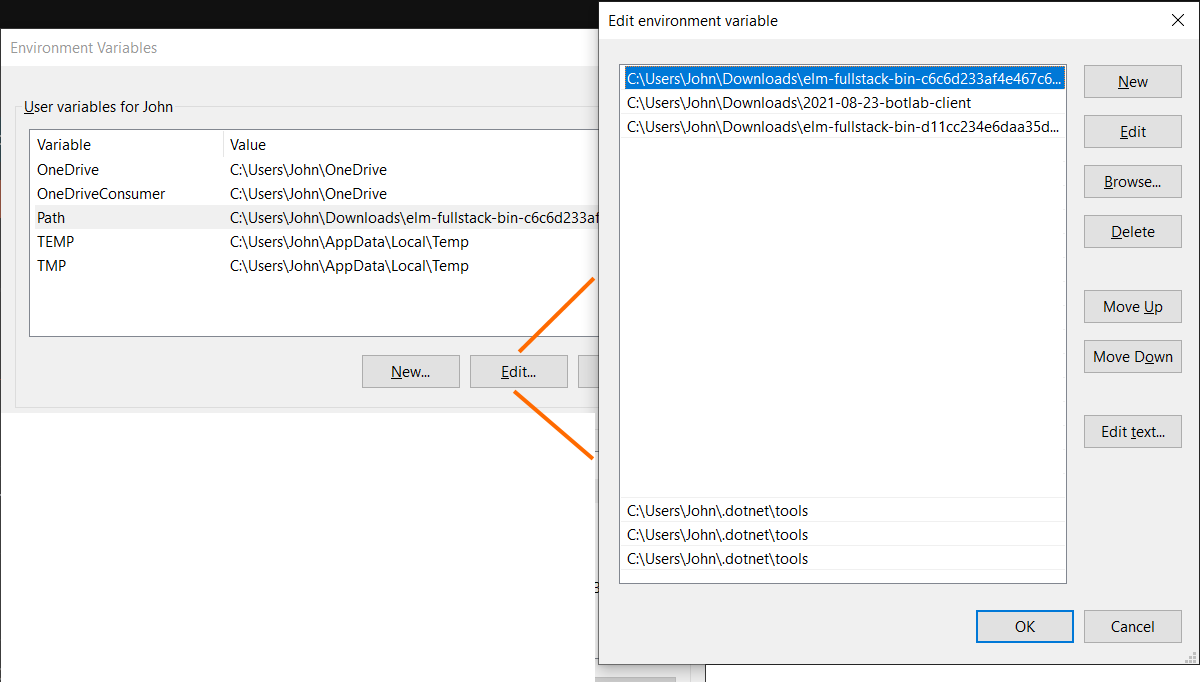Image resolution: width=1200 pixels, height=682 pixels.
Task: Click Edit in Edit environment variable dialog
Action: pos(1132,132)
